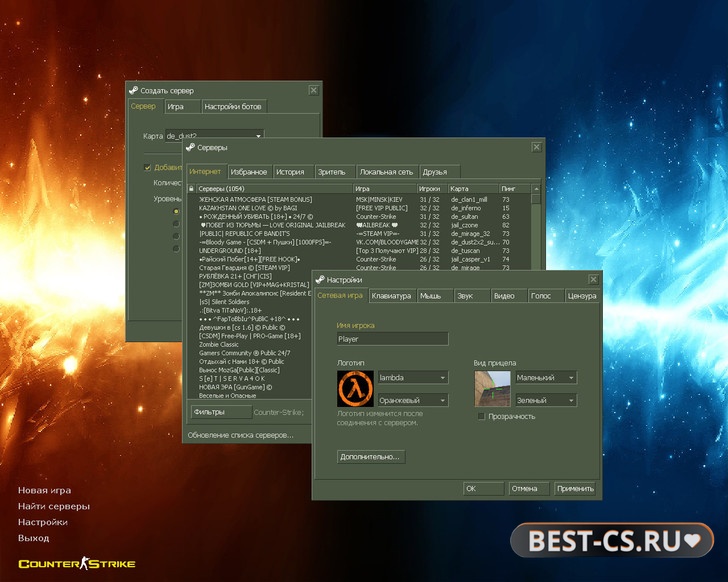Select server Старая Гвардия © [STEAM VIP]
The image size is (728, 582).
coord(358,267)
